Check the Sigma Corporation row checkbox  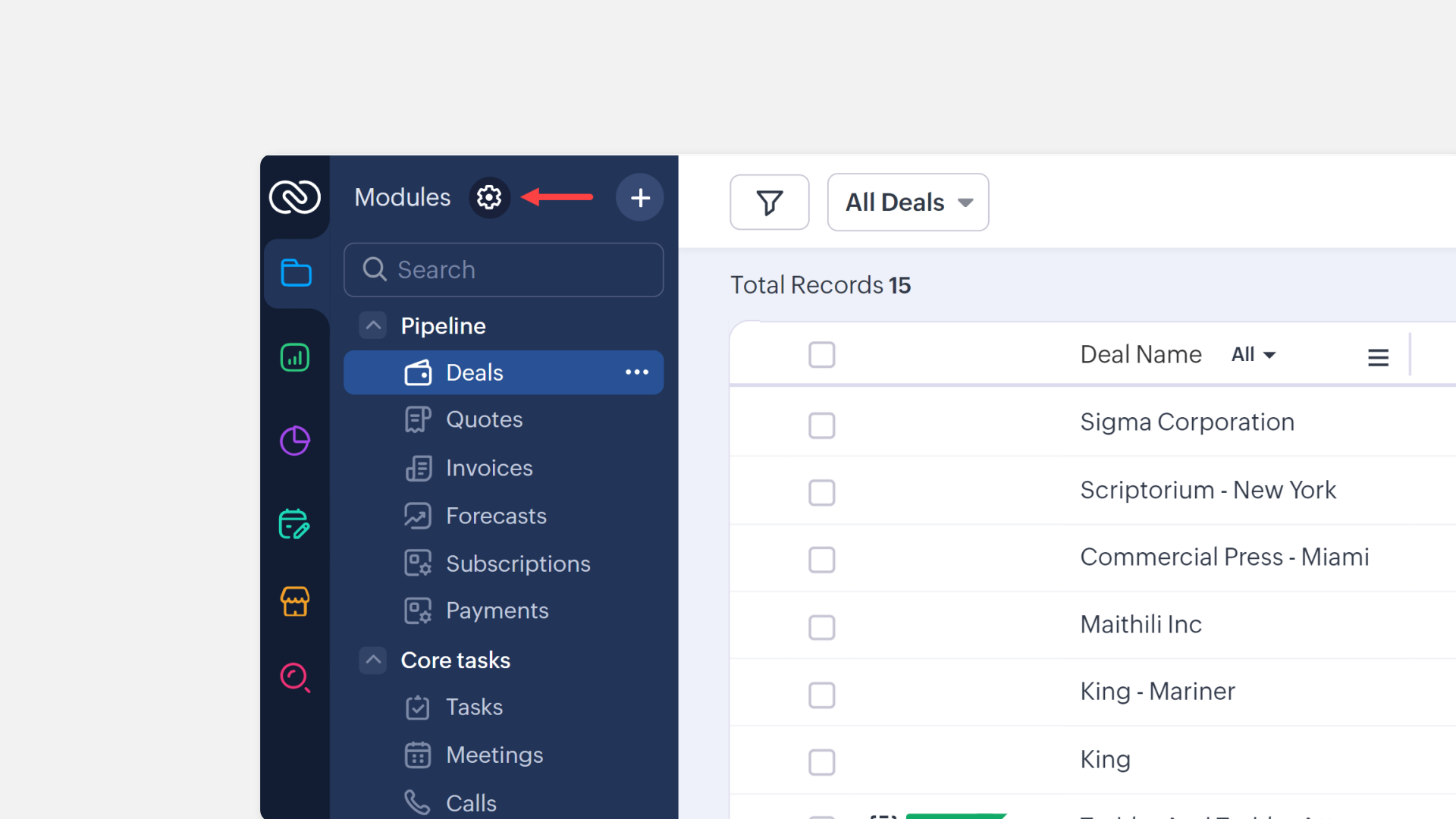(822, 425)
